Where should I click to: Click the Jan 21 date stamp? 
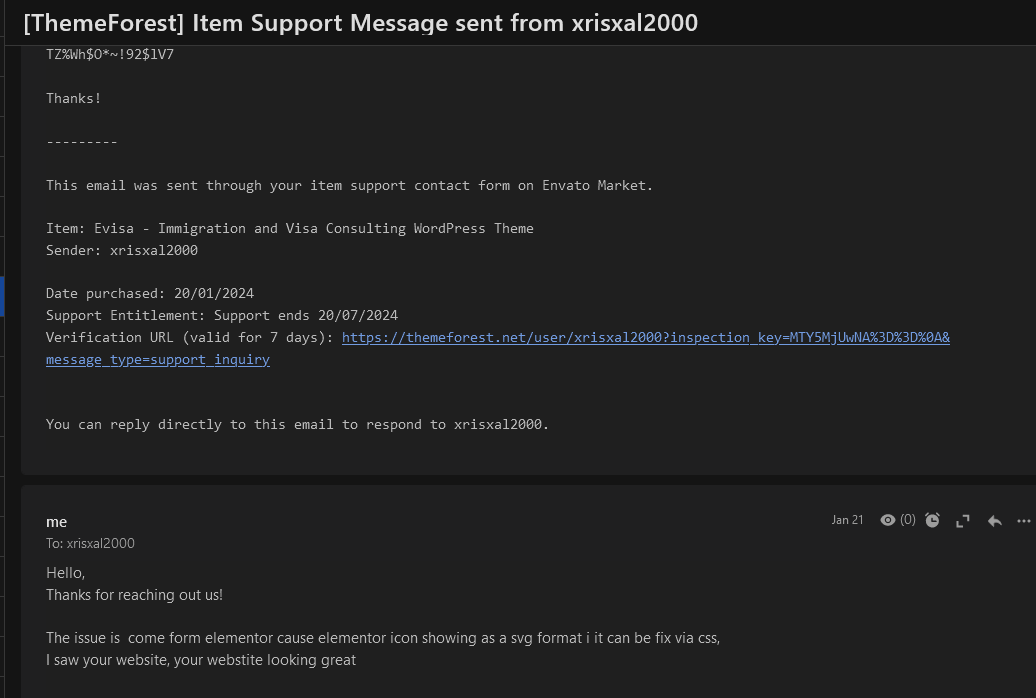pos(847,520)
